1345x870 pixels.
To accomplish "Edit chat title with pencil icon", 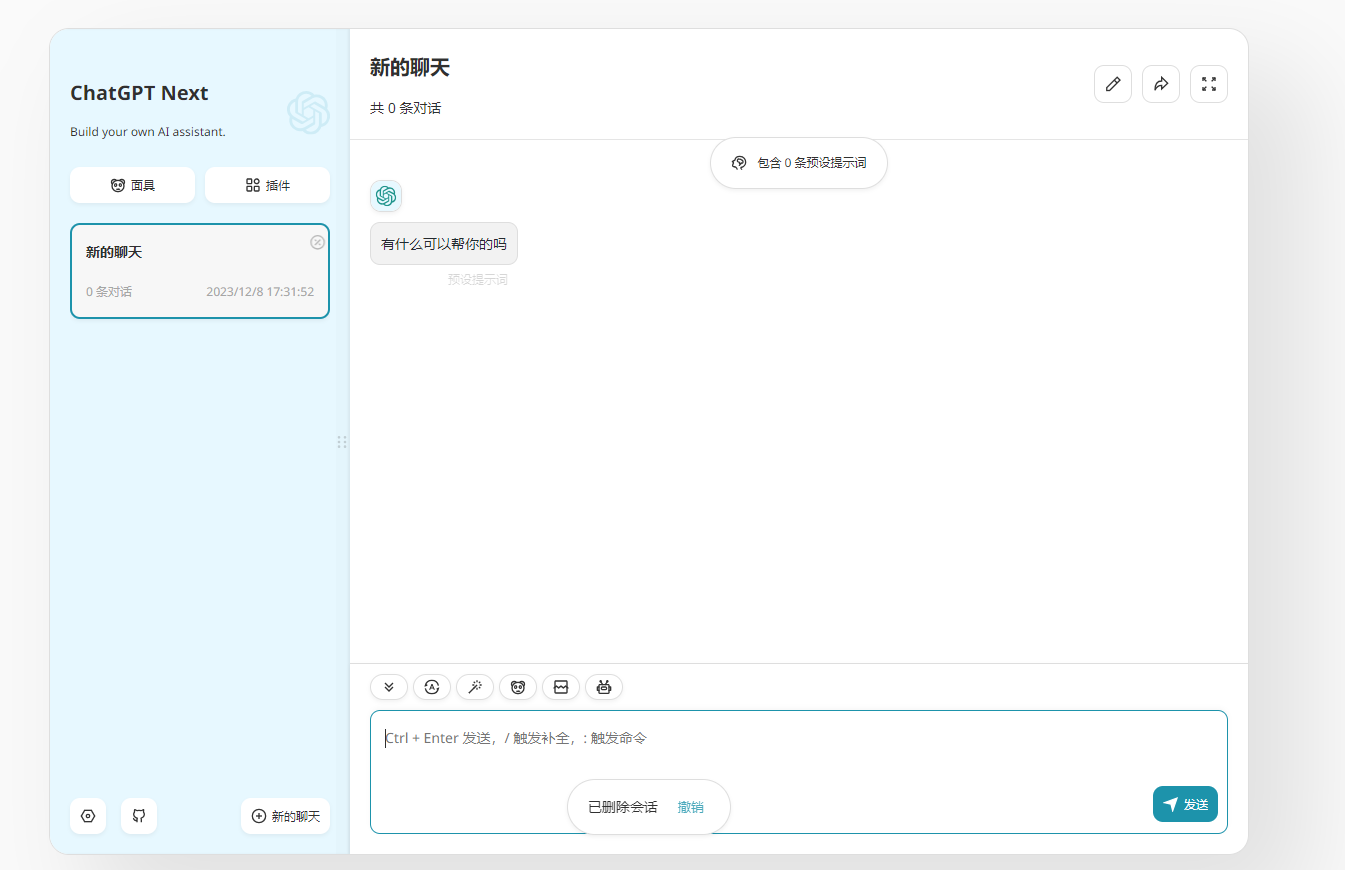I will 1113,84.
